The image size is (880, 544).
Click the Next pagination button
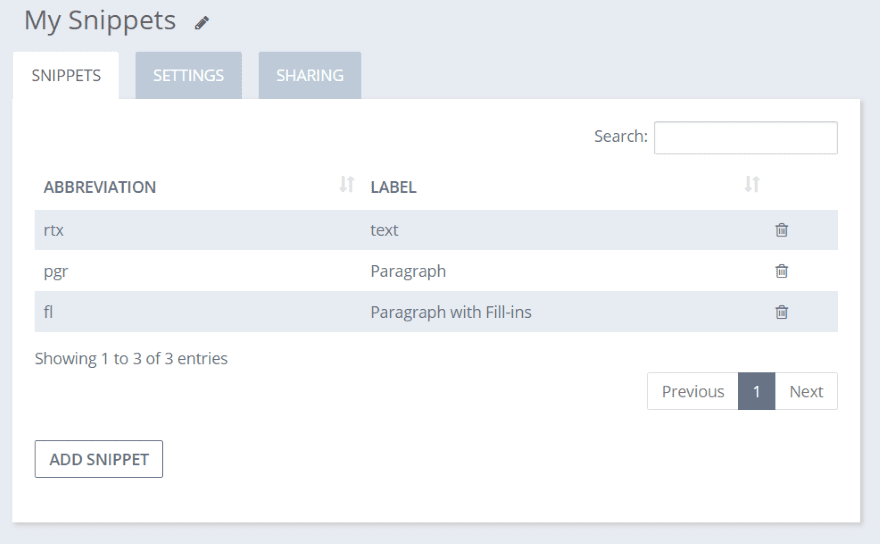point(806,391)
